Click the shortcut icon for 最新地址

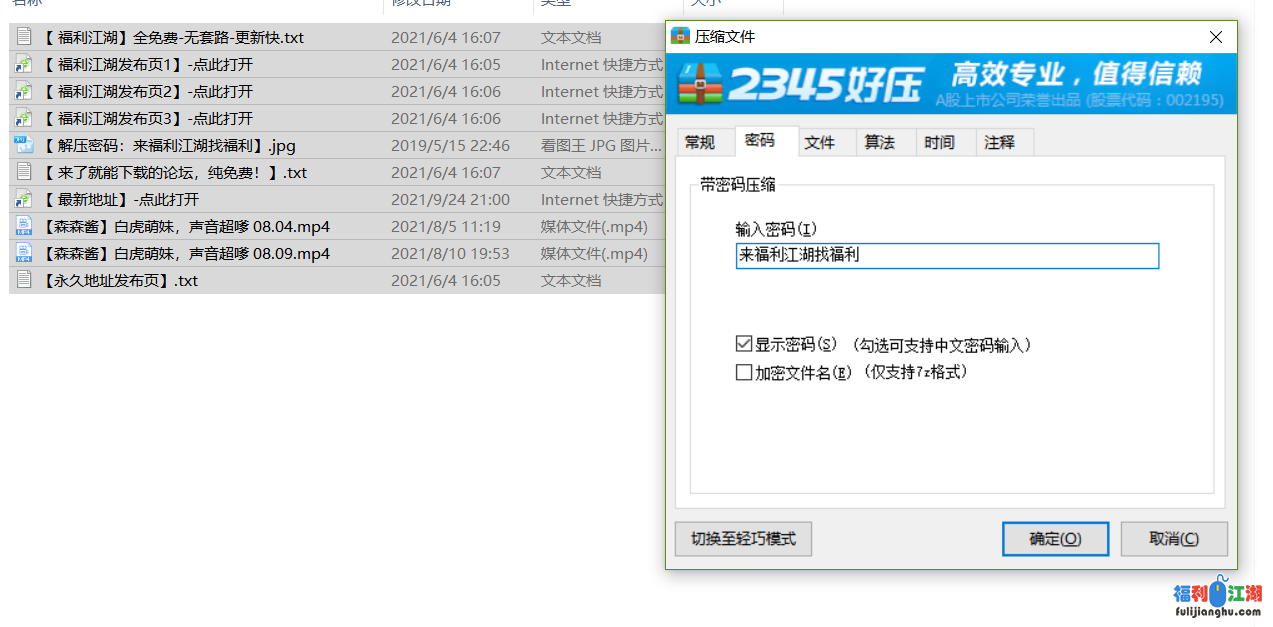pyautogui.click(x=24, y=200)
